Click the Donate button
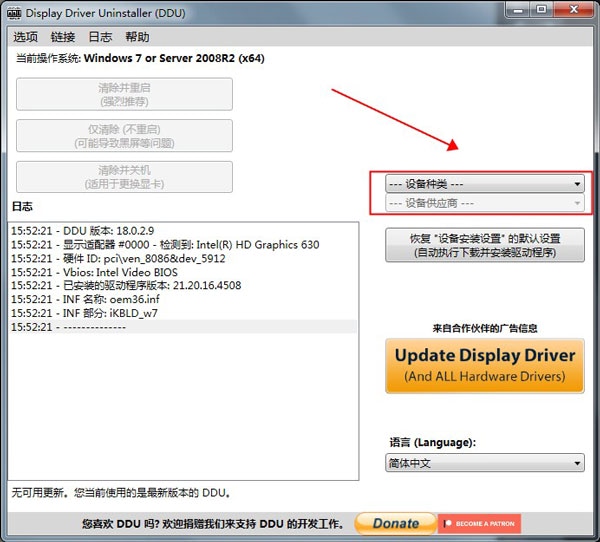Image resolution: width=600 pixels, height=542 pixels. point(396,523)
